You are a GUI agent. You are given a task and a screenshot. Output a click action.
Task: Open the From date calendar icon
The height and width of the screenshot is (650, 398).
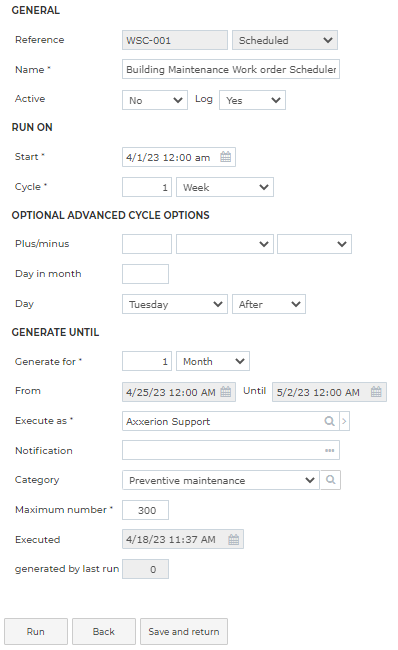(x=226, y=392)
